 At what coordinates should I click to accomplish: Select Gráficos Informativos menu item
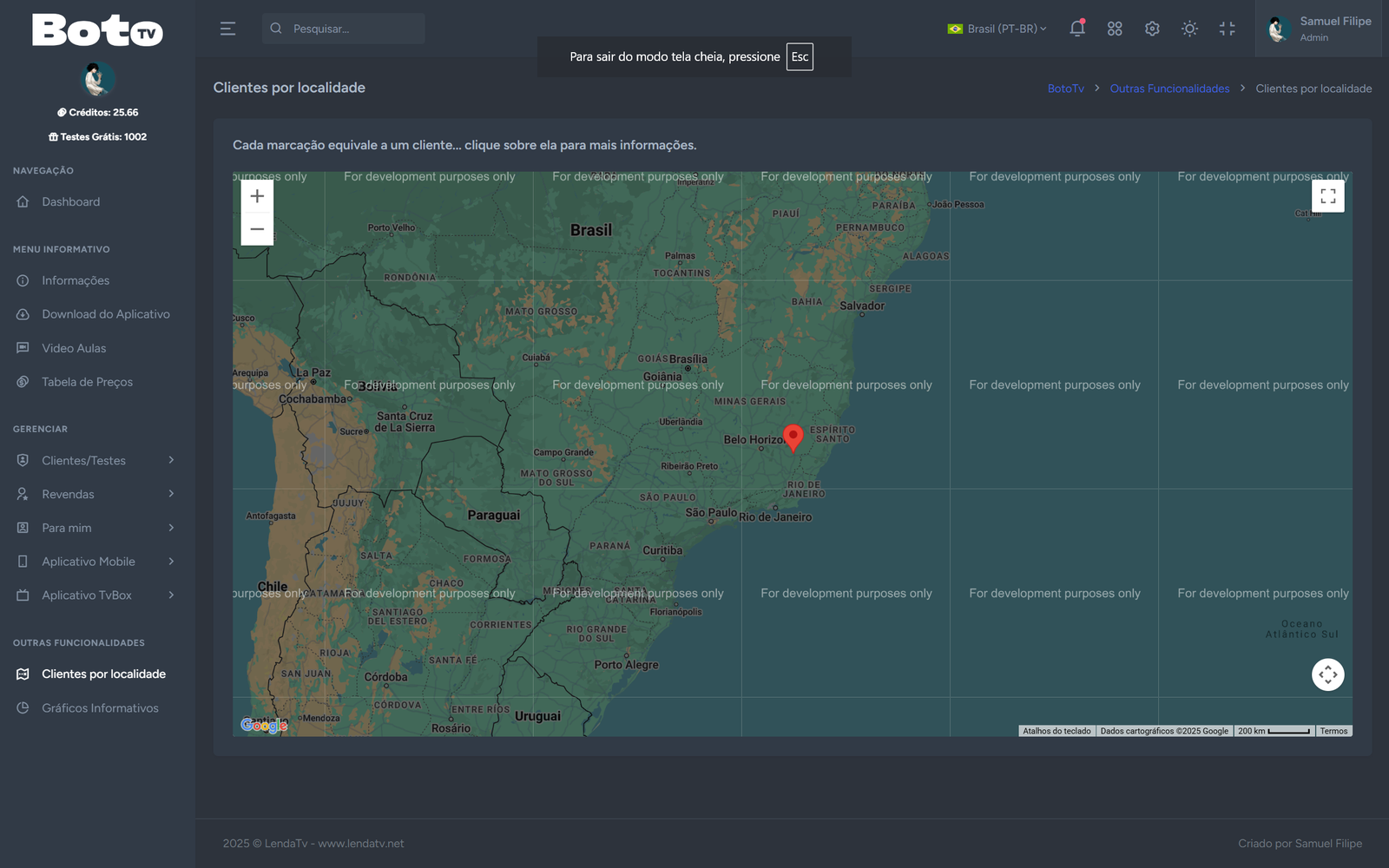[x=100, y=707]
